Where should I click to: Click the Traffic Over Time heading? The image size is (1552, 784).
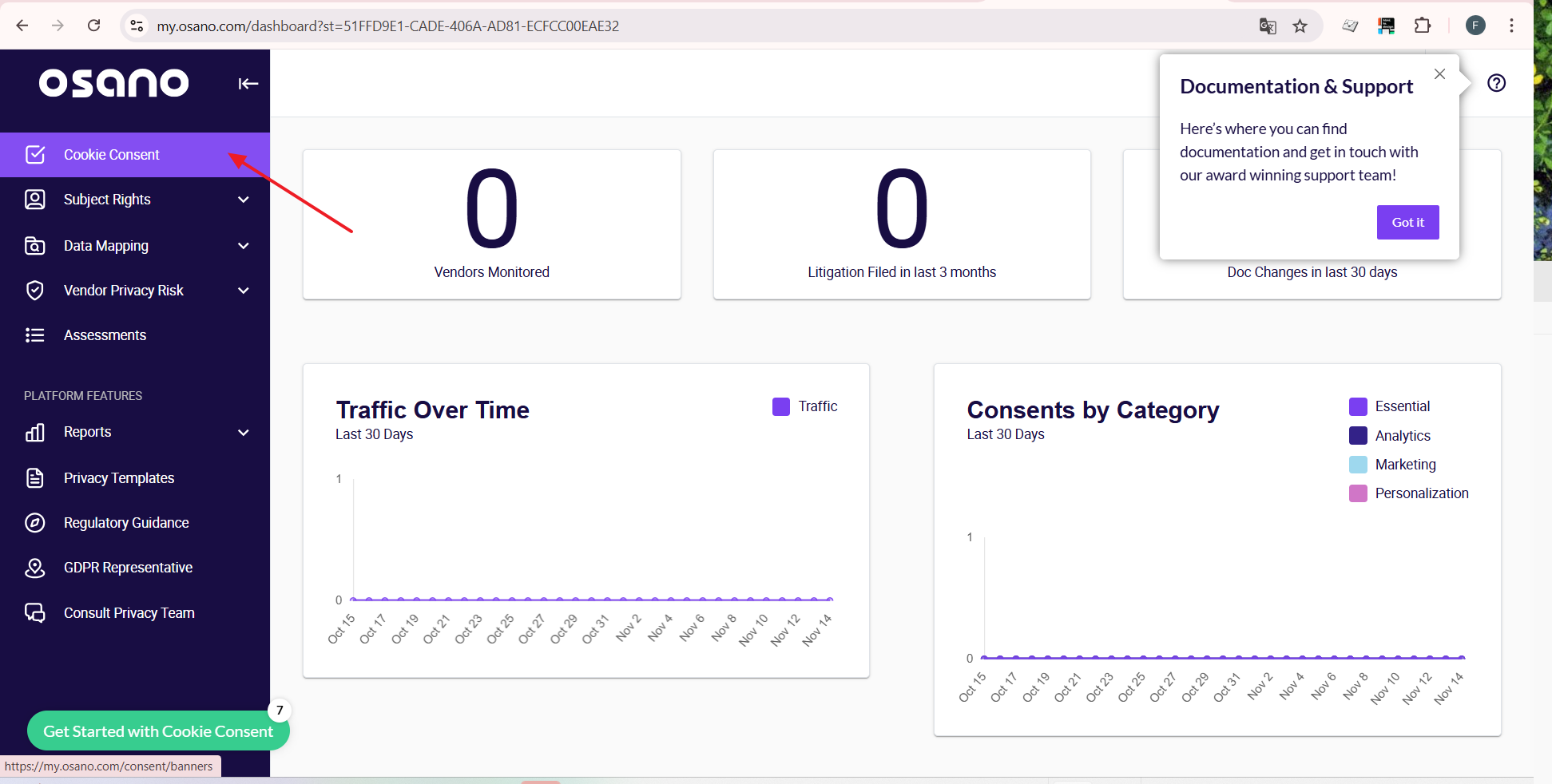pos(432,410)
